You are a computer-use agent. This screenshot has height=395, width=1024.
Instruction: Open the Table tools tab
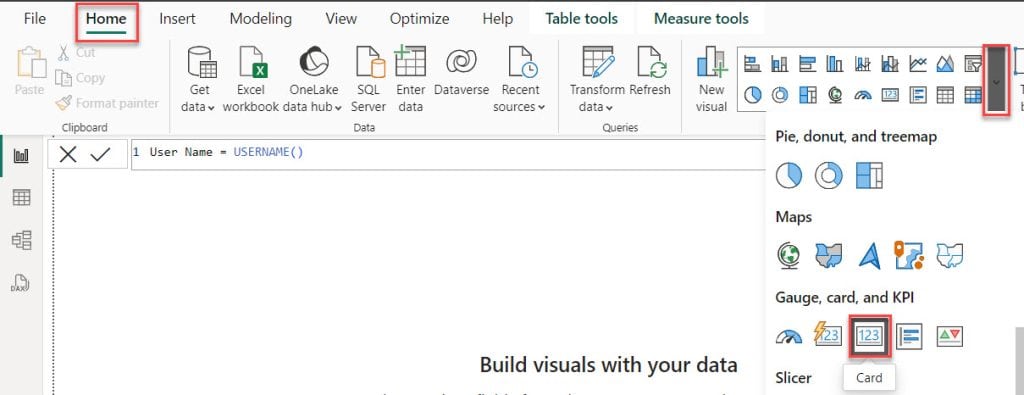(581, 19)
